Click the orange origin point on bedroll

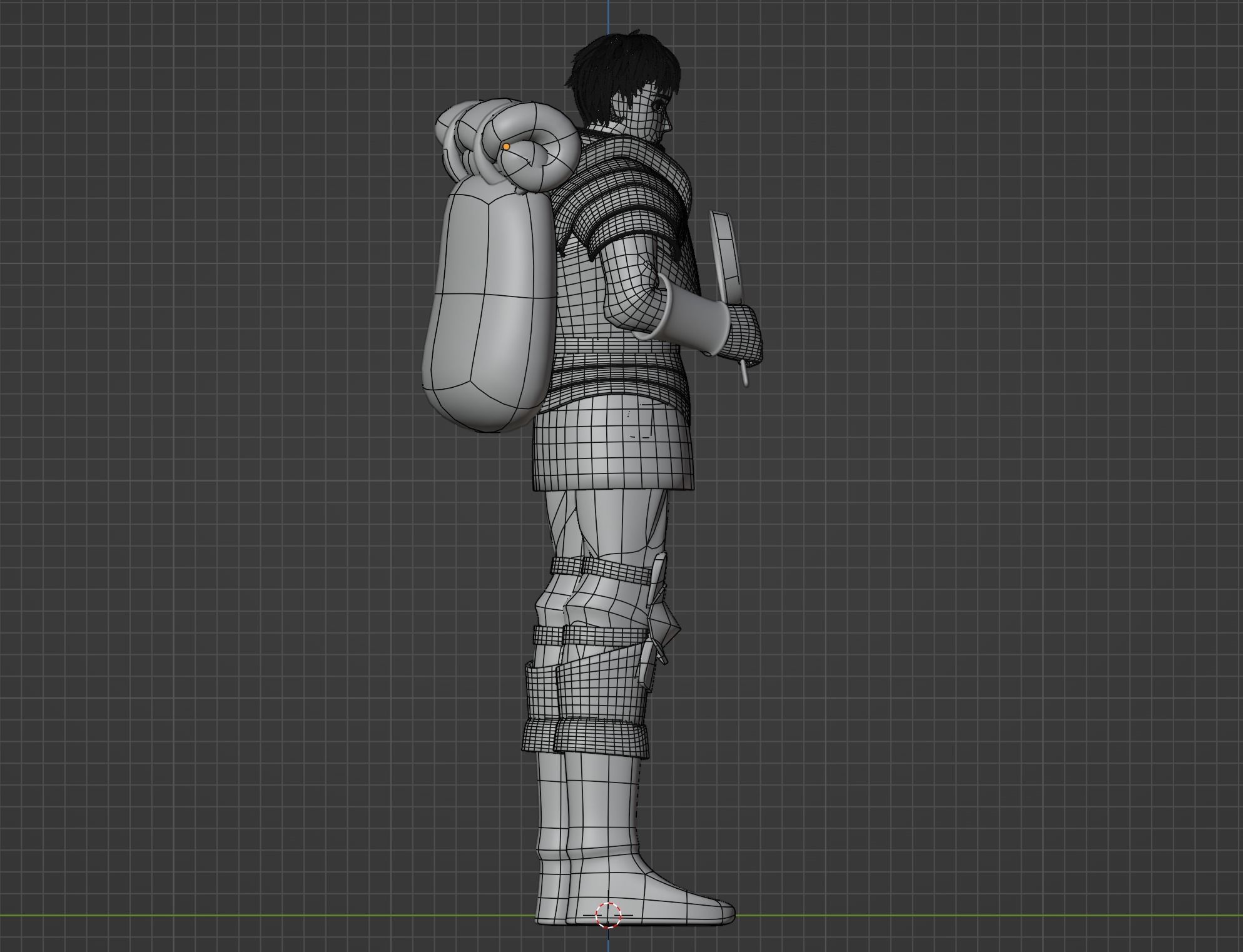pos(506,146)
